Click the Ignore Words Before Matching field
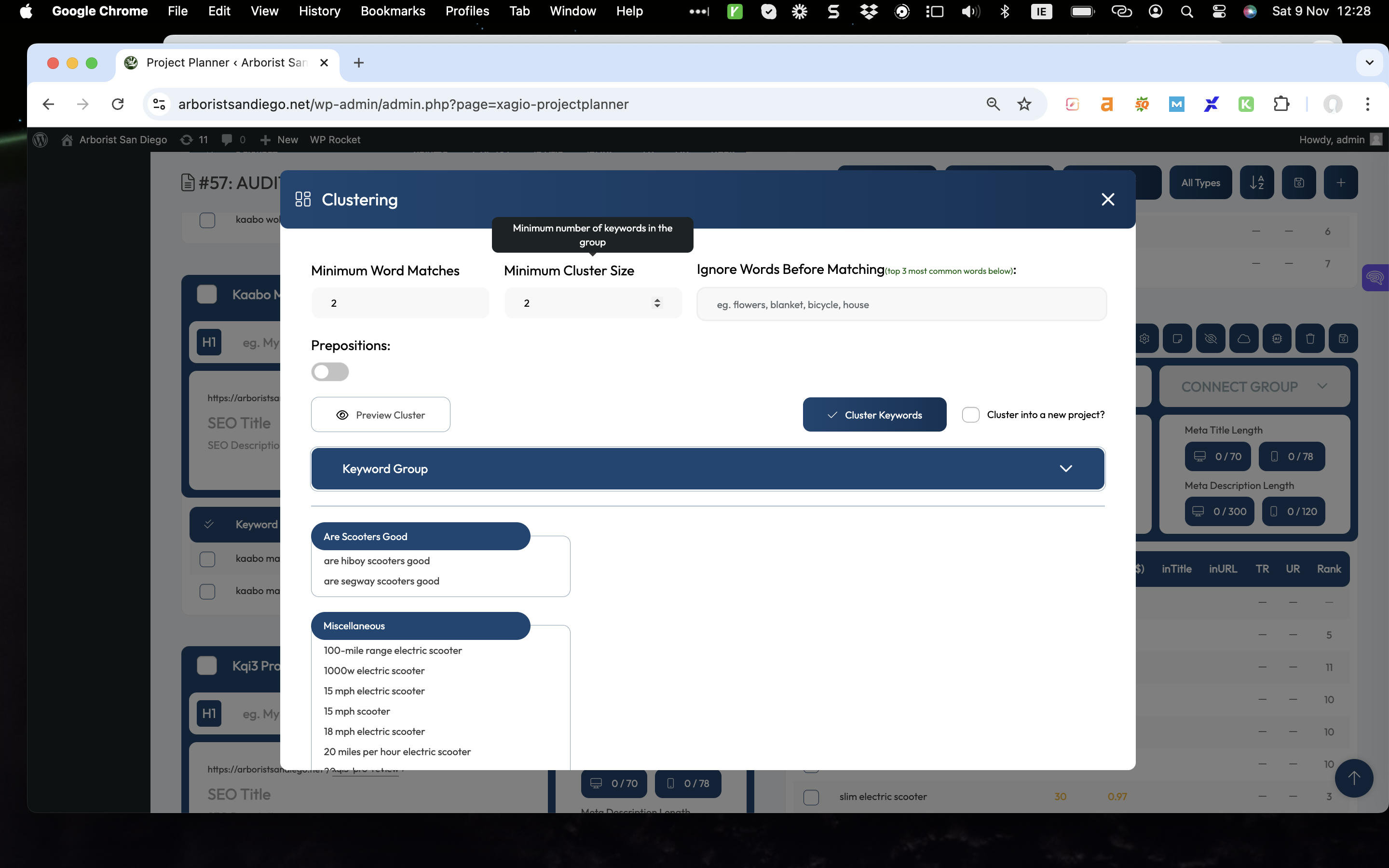Image resolution: width=1389 pixels, height=868 pixels. (x=901, y=304)
